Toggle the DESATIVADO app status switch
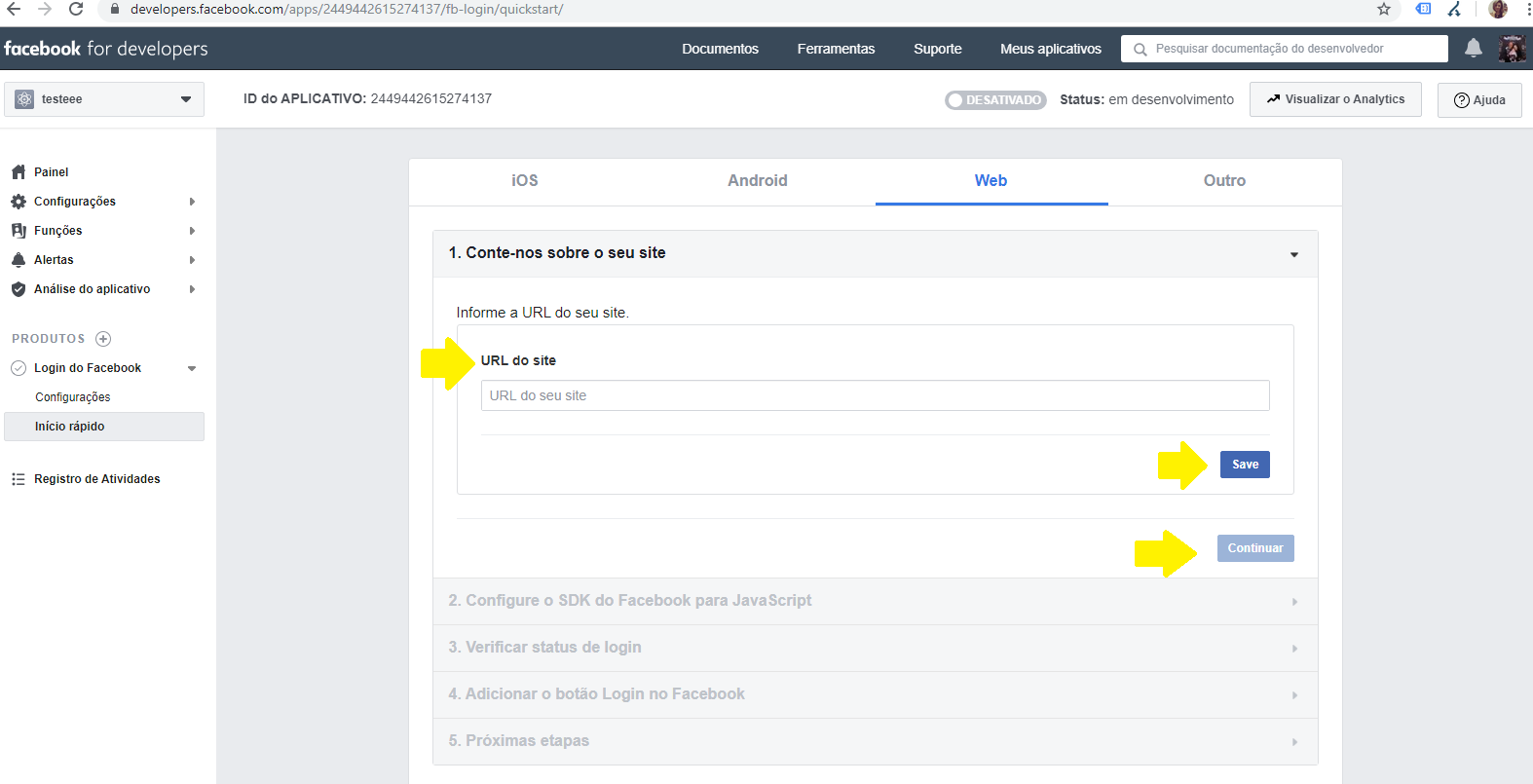The height and width of the screenshot is (784, 1533). (995, 100)
